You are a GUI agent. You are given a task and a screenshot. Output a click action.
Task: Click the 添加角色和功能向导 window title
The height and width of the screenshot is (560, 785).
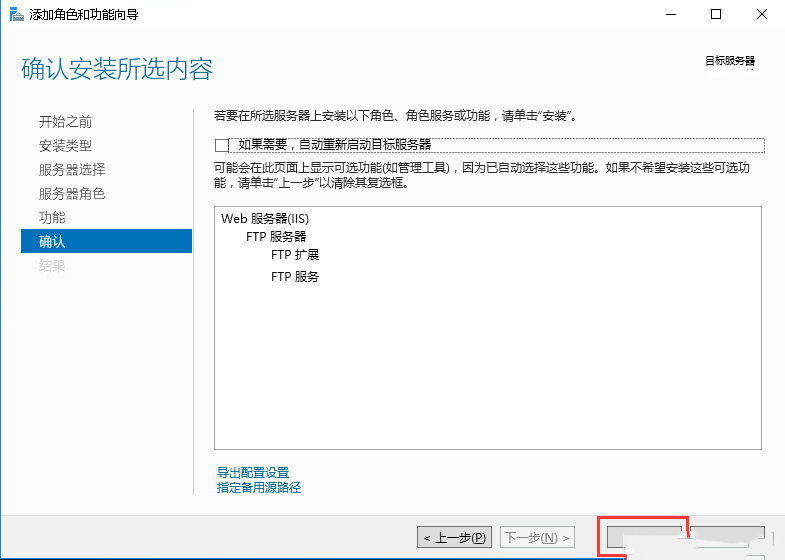84,15
